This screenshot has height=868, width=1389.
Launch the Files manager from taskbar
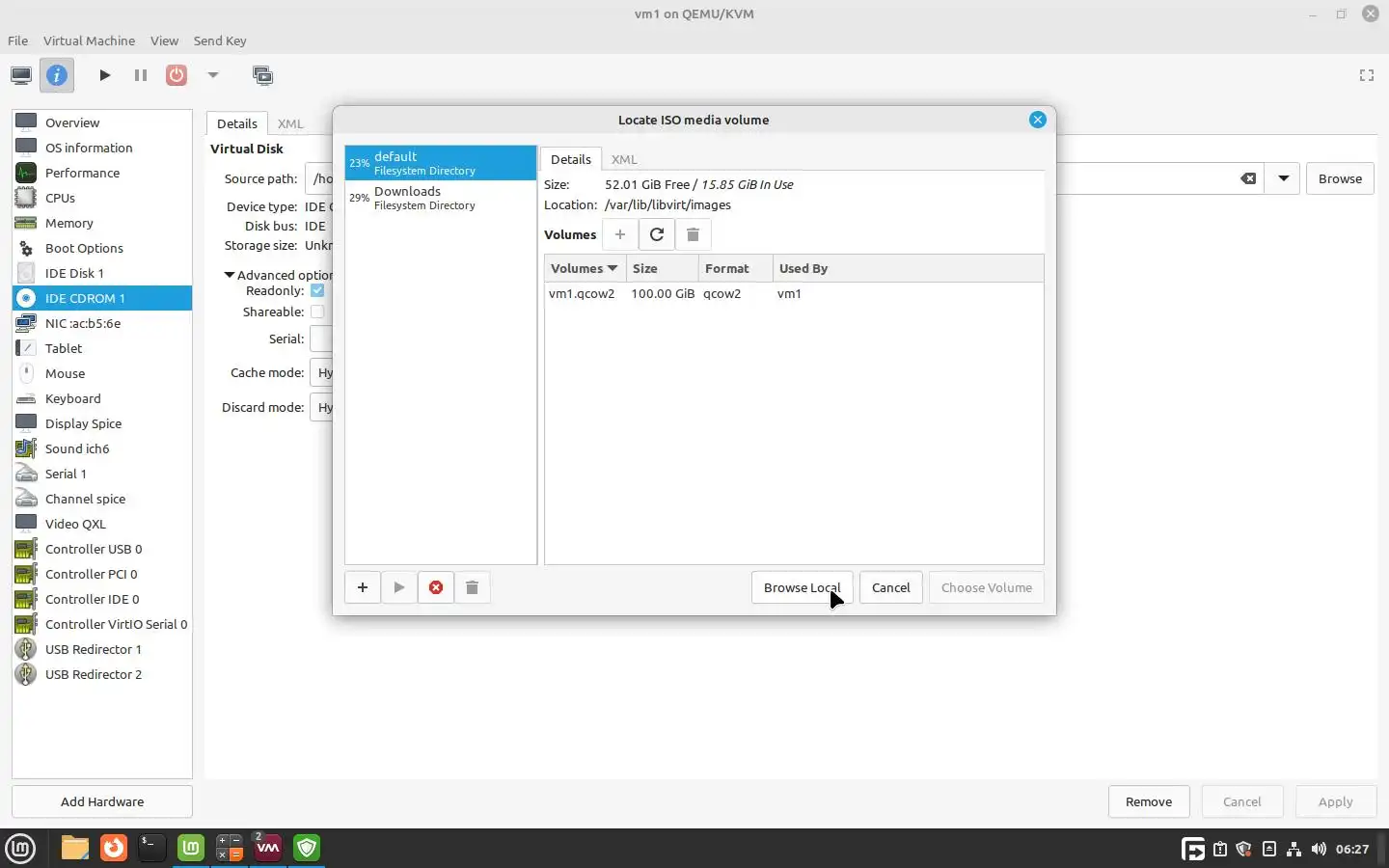pyautogui.click(x=75, y=848)
